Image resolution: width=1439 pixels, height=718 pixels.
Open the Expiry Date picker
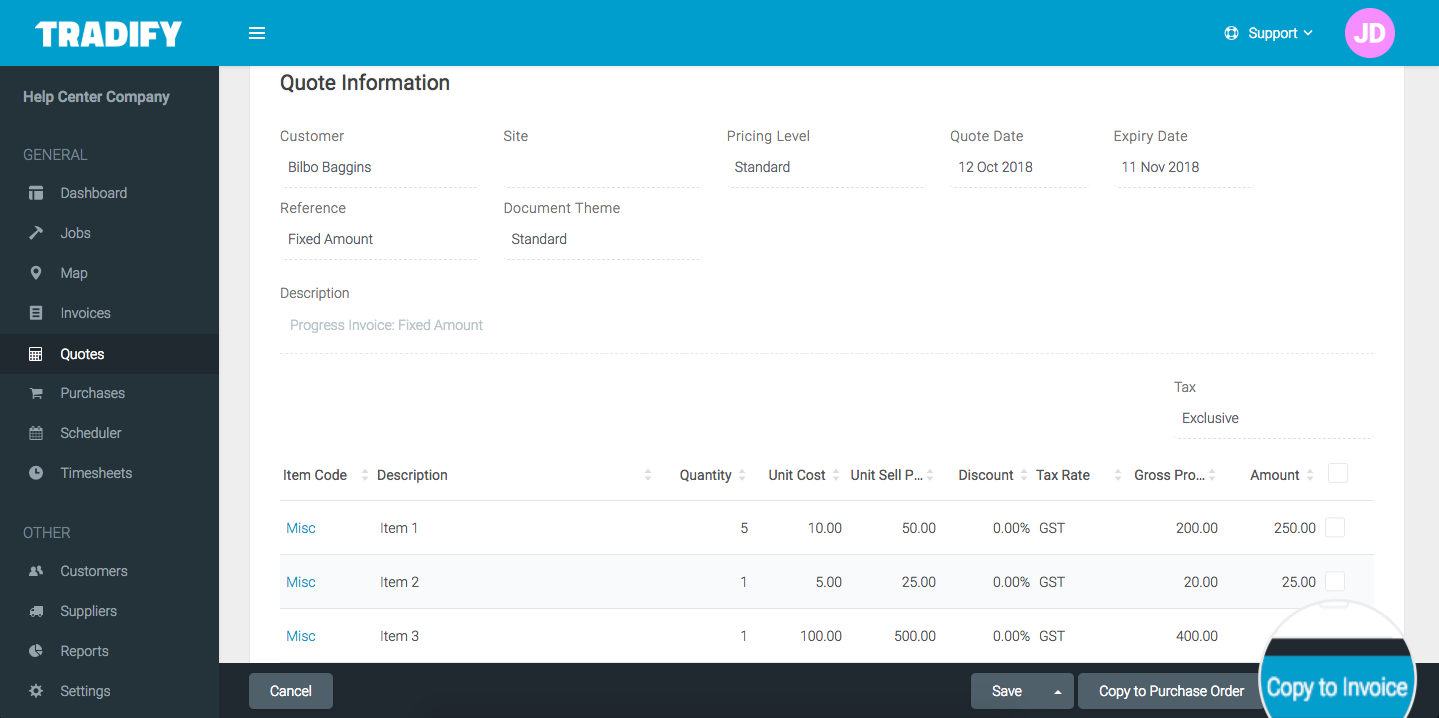click(1182, 167)
